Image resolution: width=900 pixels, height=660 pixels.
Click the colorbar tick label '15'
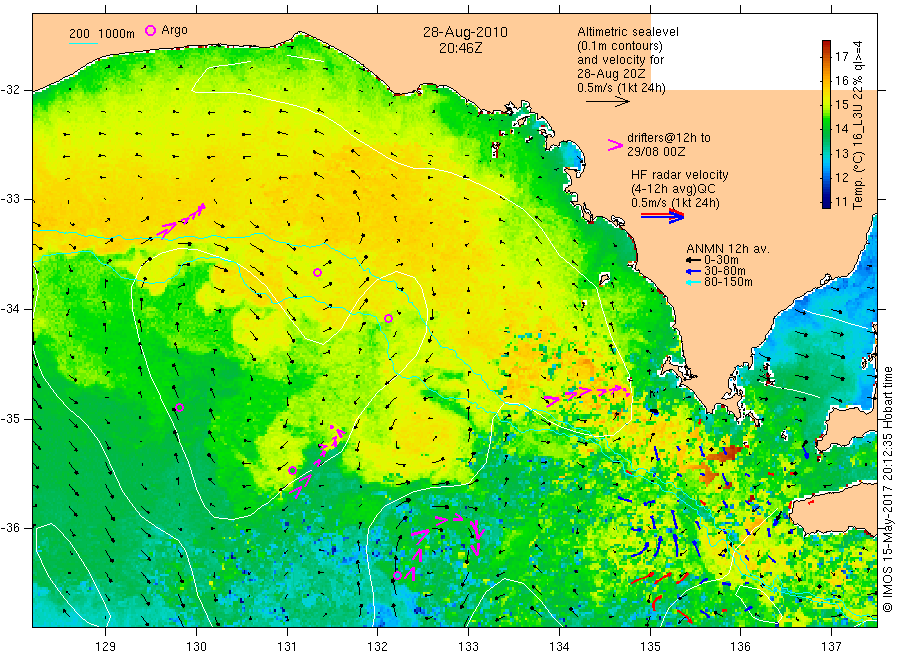841,104
